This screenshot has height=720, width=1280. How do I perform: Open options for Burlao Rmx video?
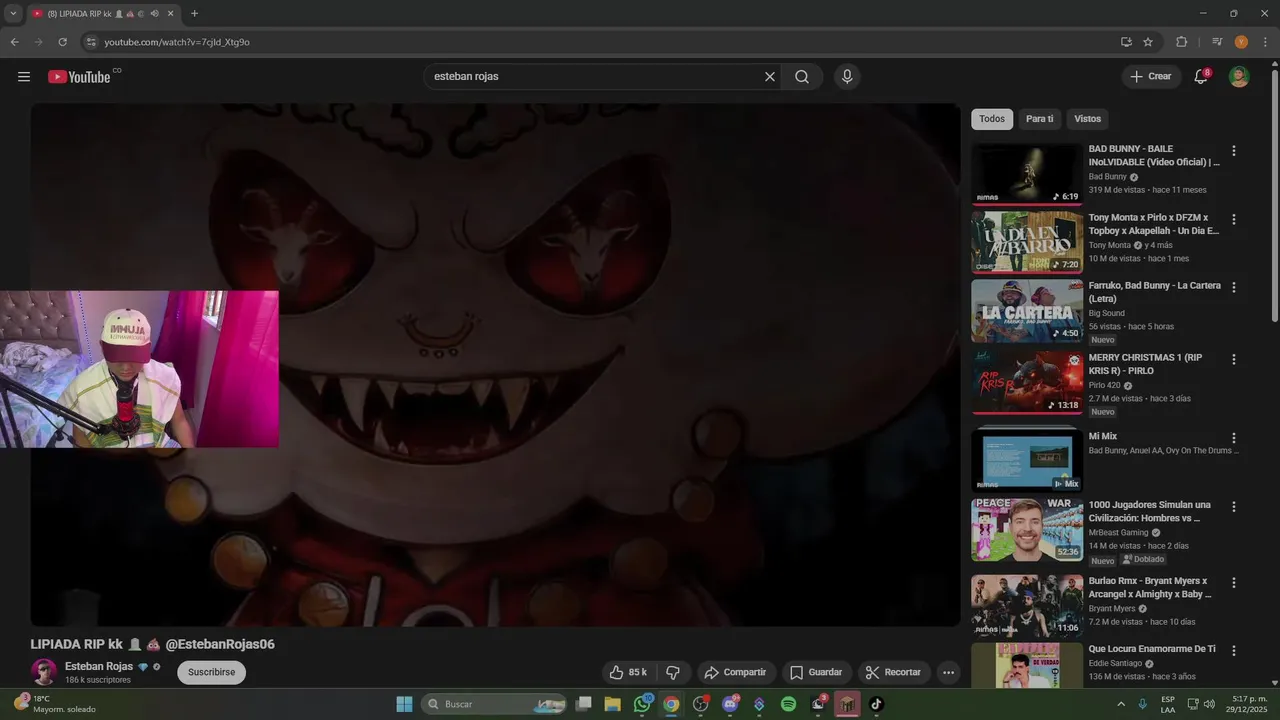point(1234,583)
